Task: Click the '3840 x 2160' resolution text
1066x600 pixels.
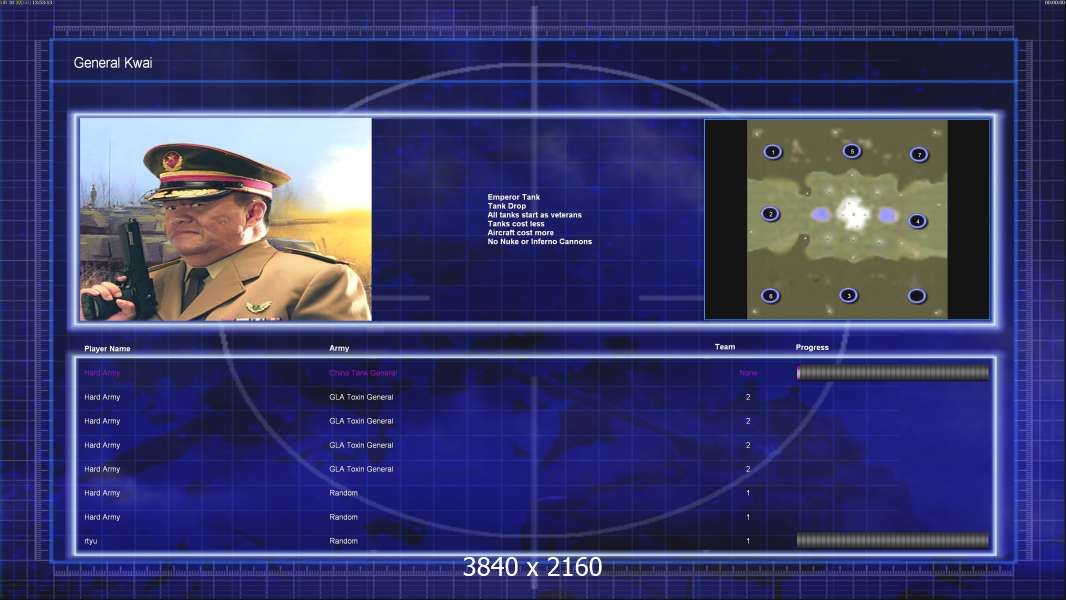Action: tap(532, 567)
